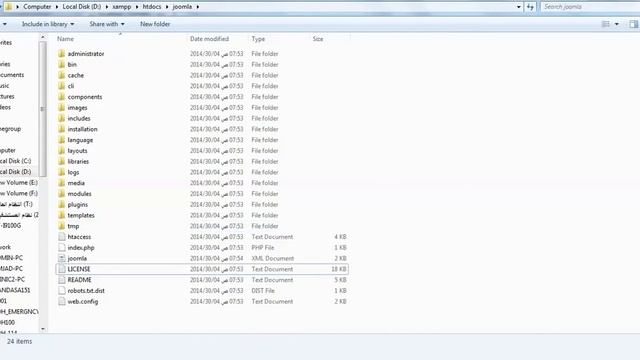Click the 'PHP File' type cell

[263, 248]
